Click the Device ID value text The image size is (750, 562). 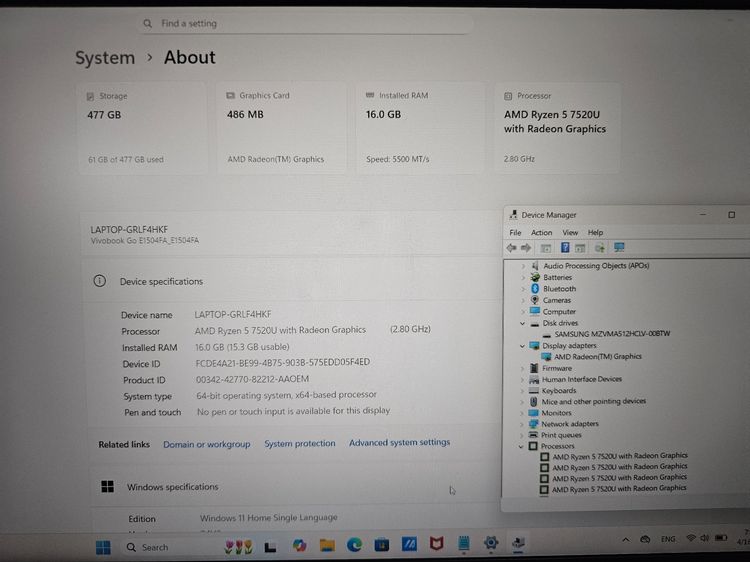coord(283,363)
